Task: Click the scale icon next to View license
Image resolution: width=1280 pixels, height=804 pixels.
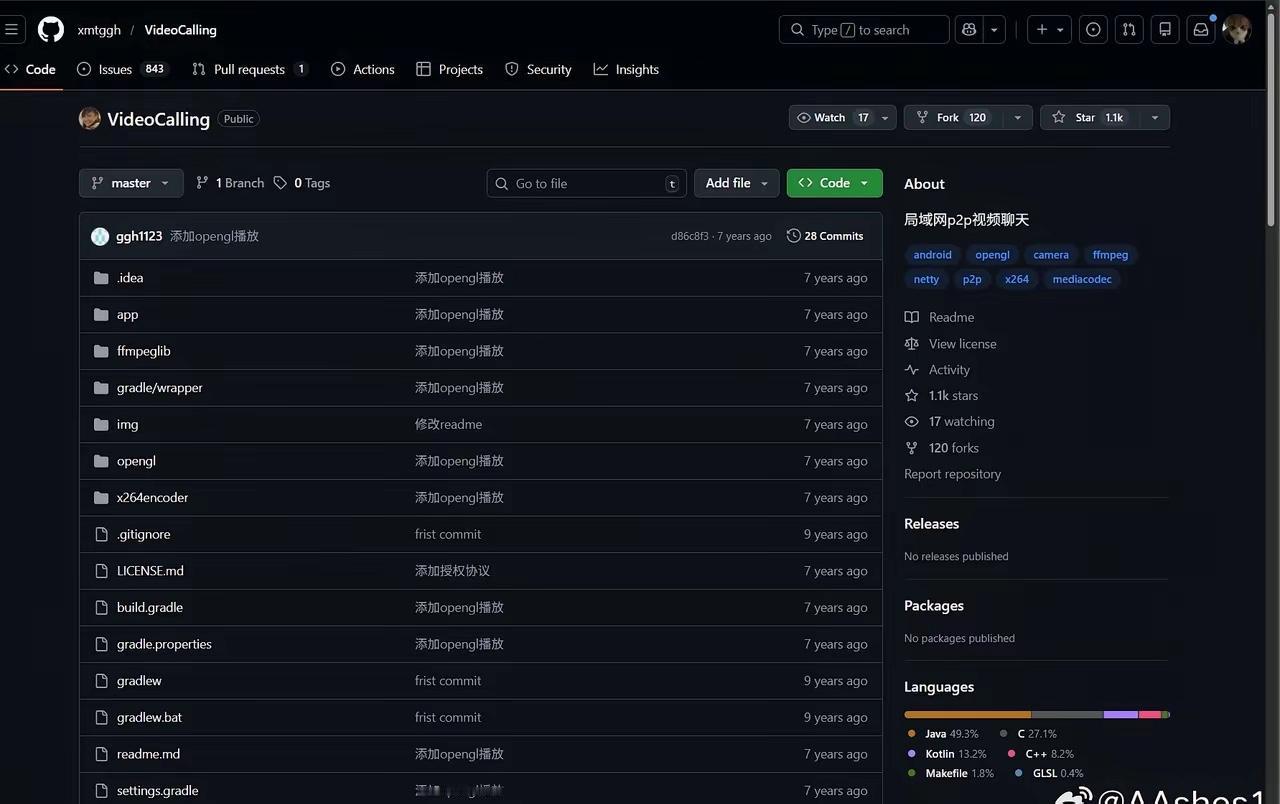Action: [x=912, y=343]
